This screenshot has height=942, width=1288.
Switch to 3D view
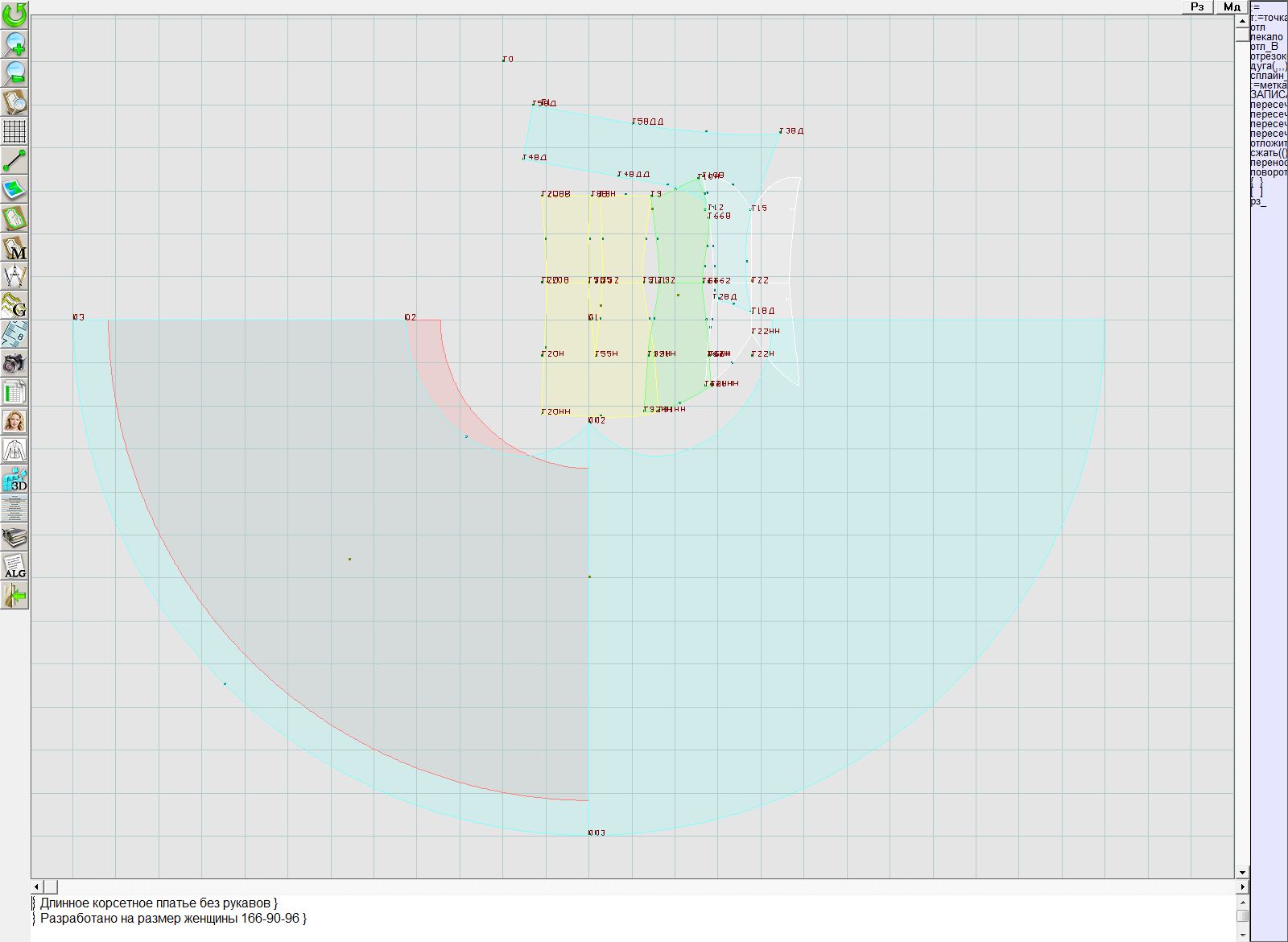[14, 479]
